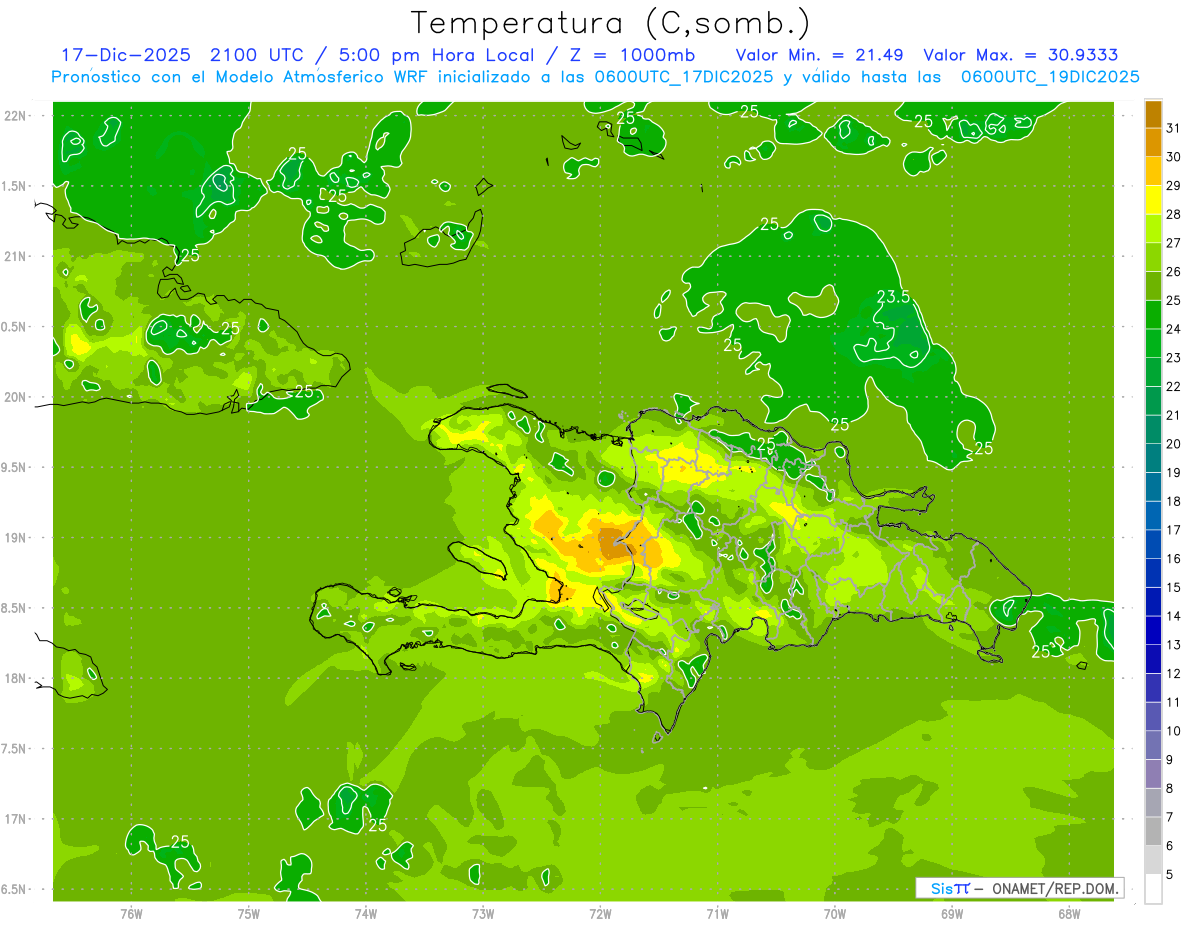Viewport: 1200px width, 927px height.
Task: Click the "20N" latitude axis label
Action: (x=15, y=397)
